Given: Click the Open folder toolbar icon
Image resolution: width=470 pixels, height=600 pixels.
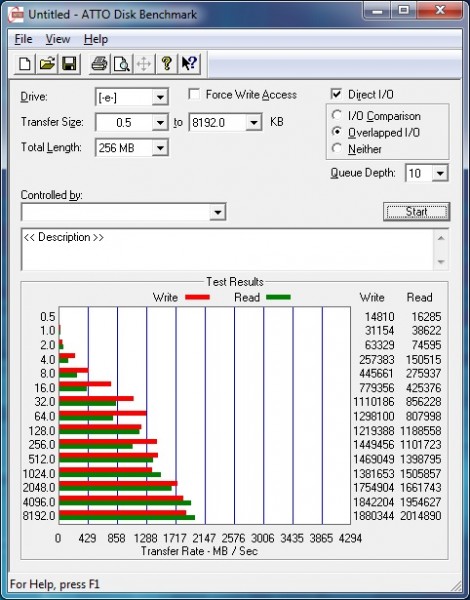Looking at the screenshot, I should (x=47, y=64).
